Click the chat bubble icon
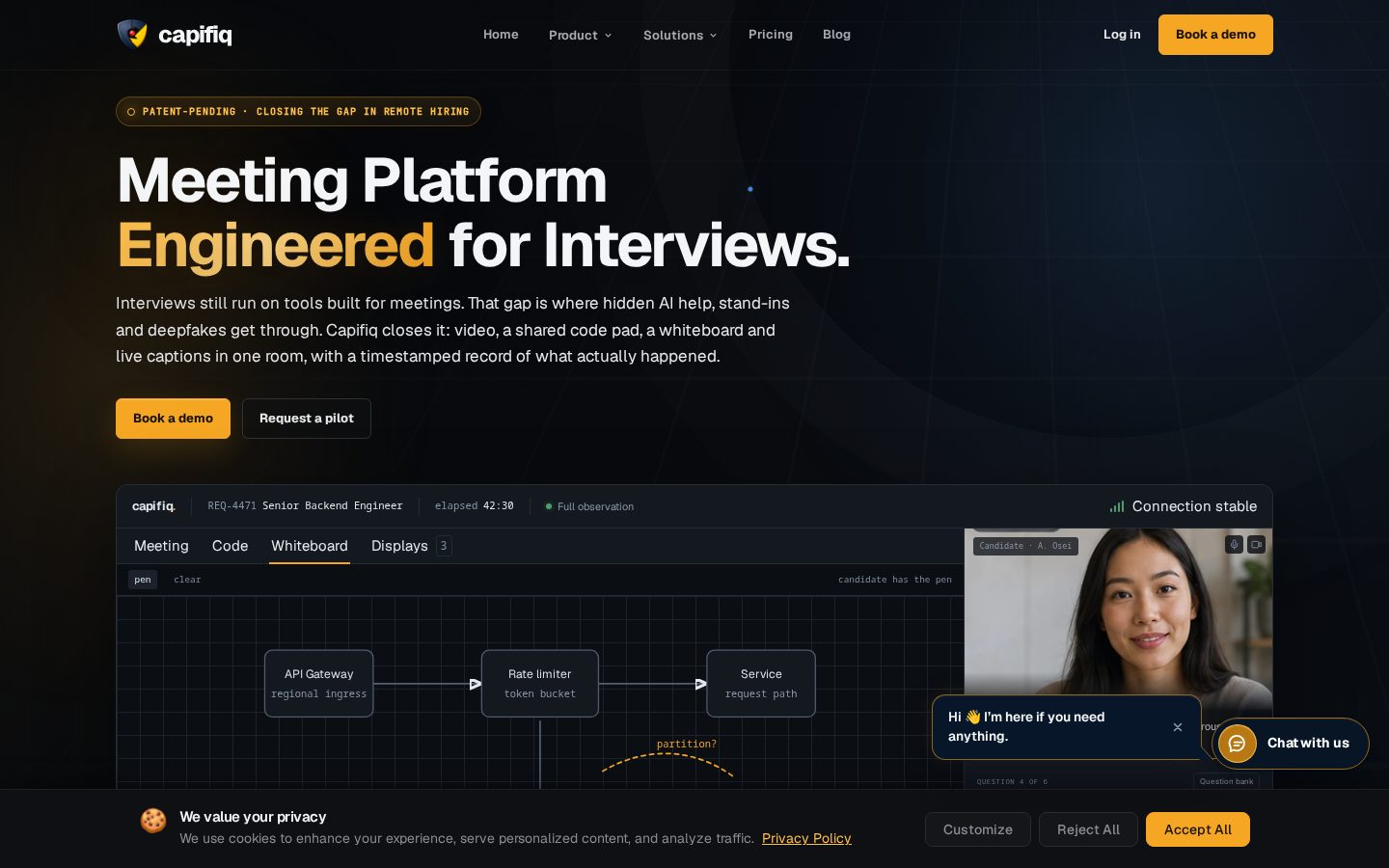Screen dimensions: 1389x868 (1237, 743)
